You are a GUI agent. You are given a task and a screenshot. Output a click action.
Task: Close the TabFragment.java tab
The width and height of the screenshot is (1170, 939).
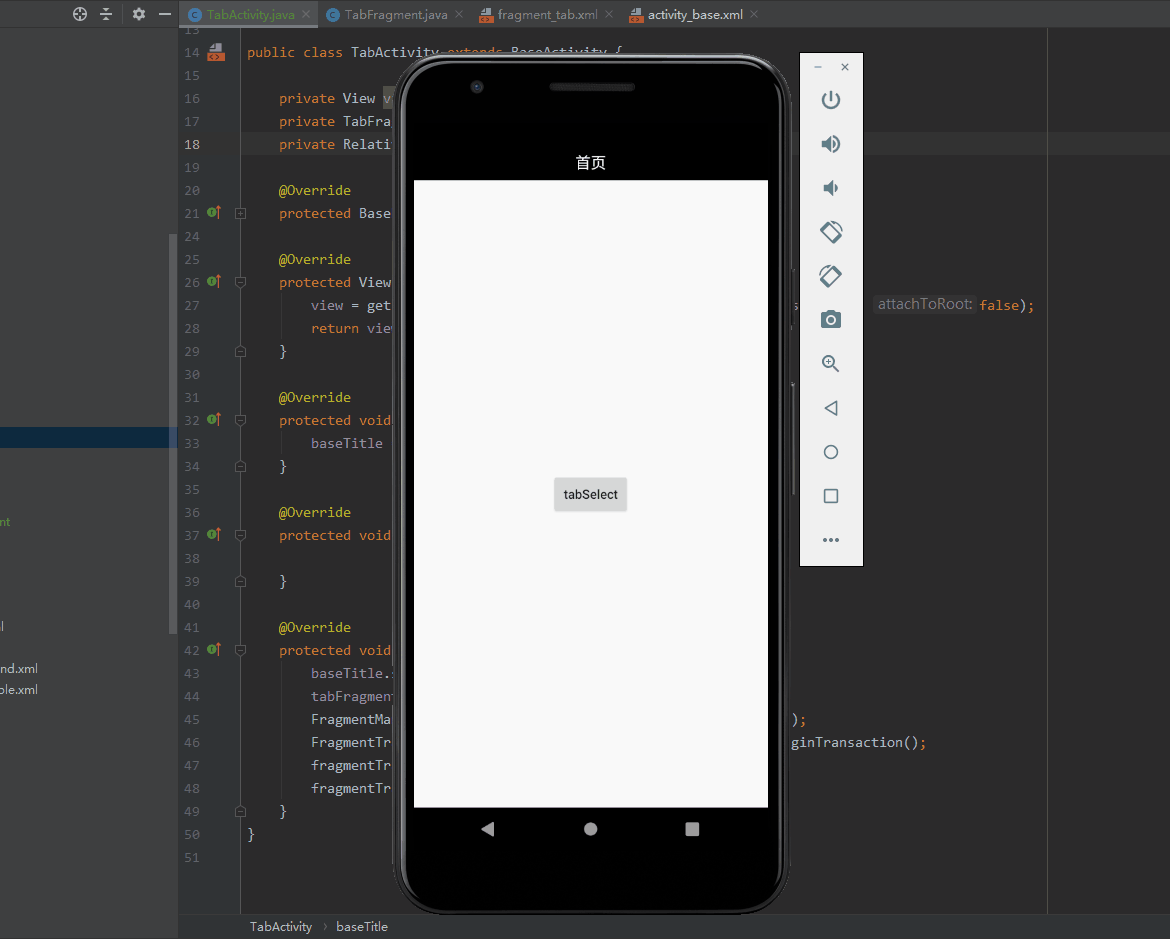pos(459,14)
